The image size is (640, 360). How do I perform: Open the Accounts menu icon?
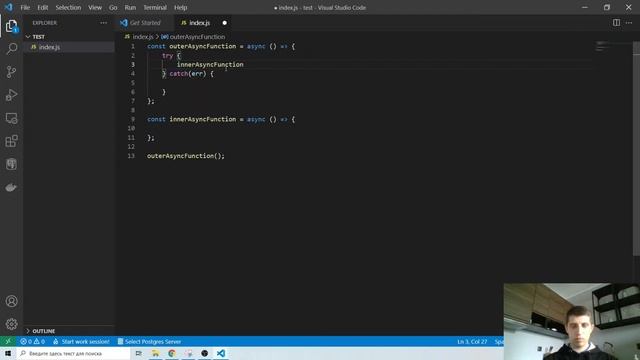pyautogui.click(x=11, y=301)
